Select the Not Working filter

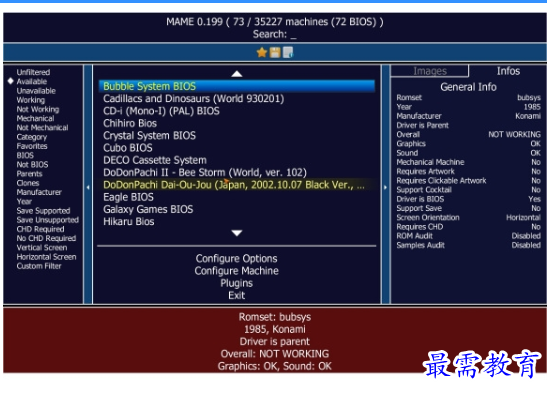38,109
